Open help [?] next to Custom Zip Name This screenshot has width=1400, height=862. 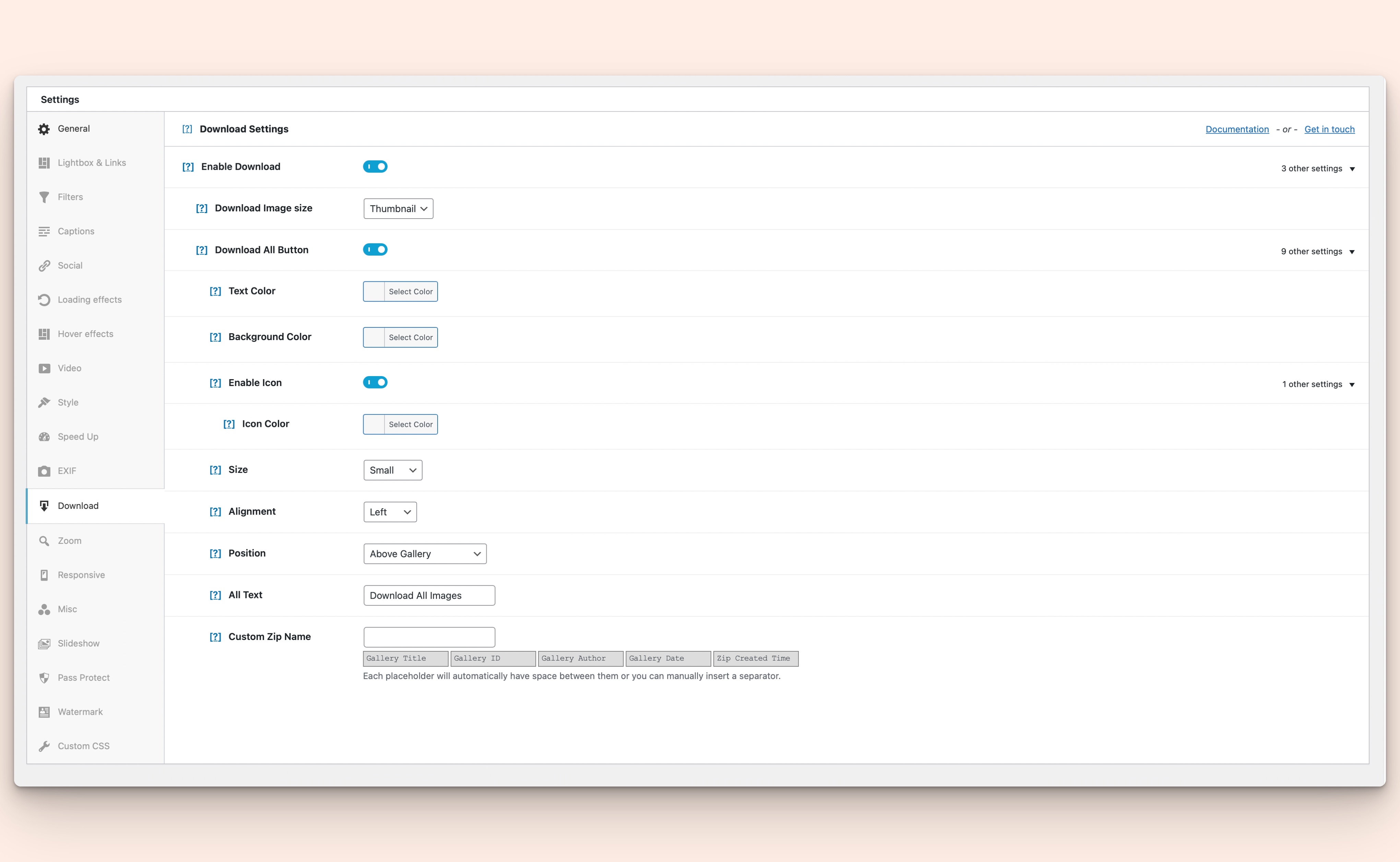215,637
